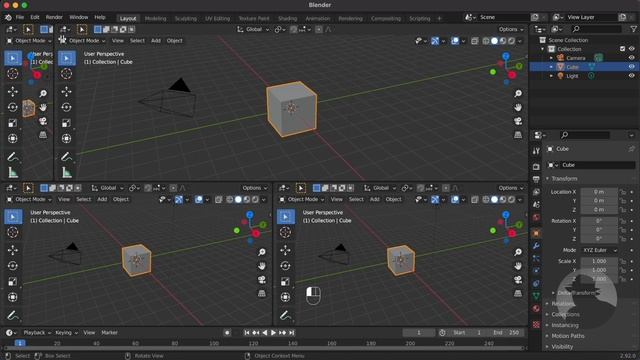Click the Location X value field

point(599,192)
